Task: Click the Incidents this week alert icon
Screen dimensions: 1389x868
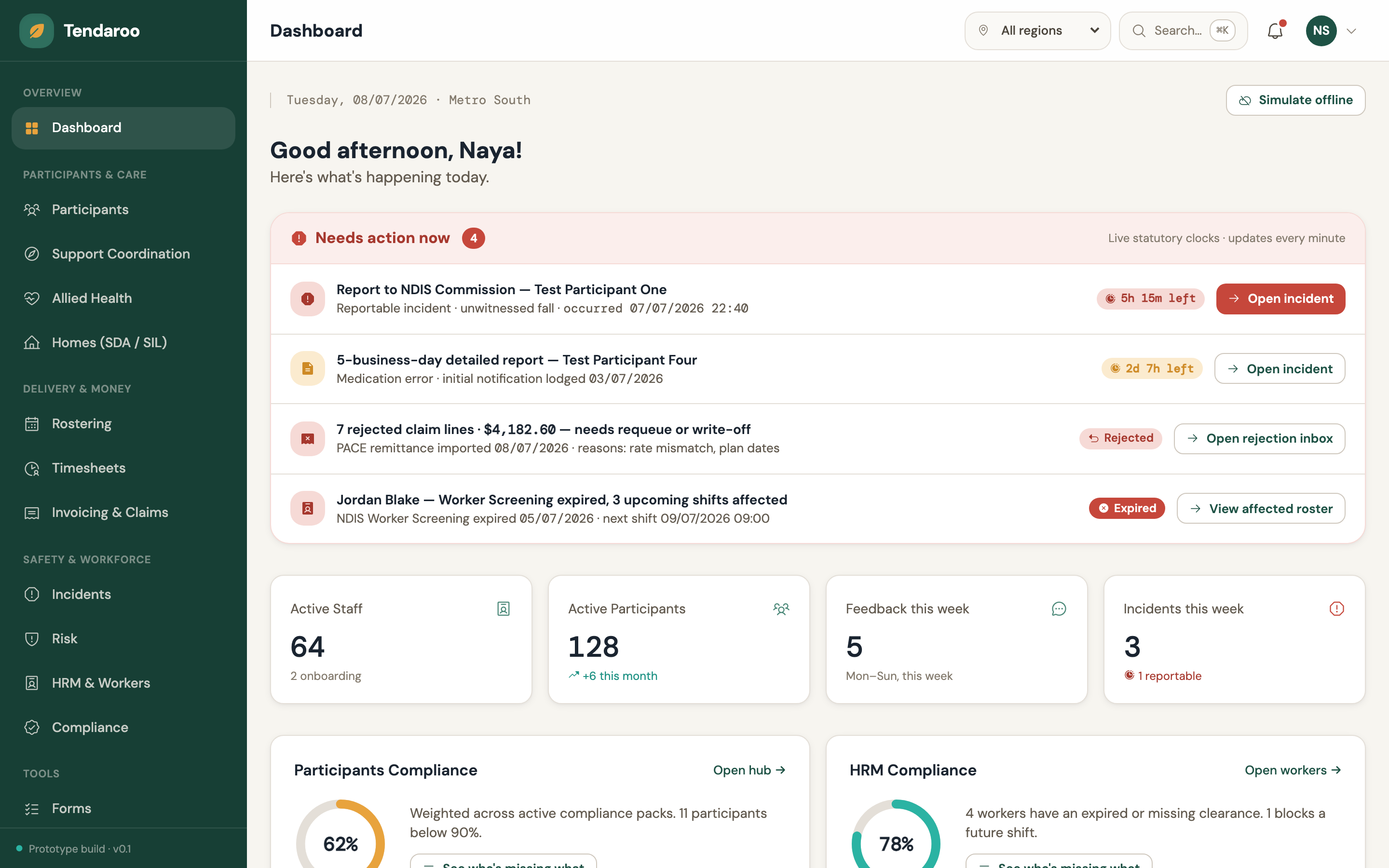Action: point(1337,609)
